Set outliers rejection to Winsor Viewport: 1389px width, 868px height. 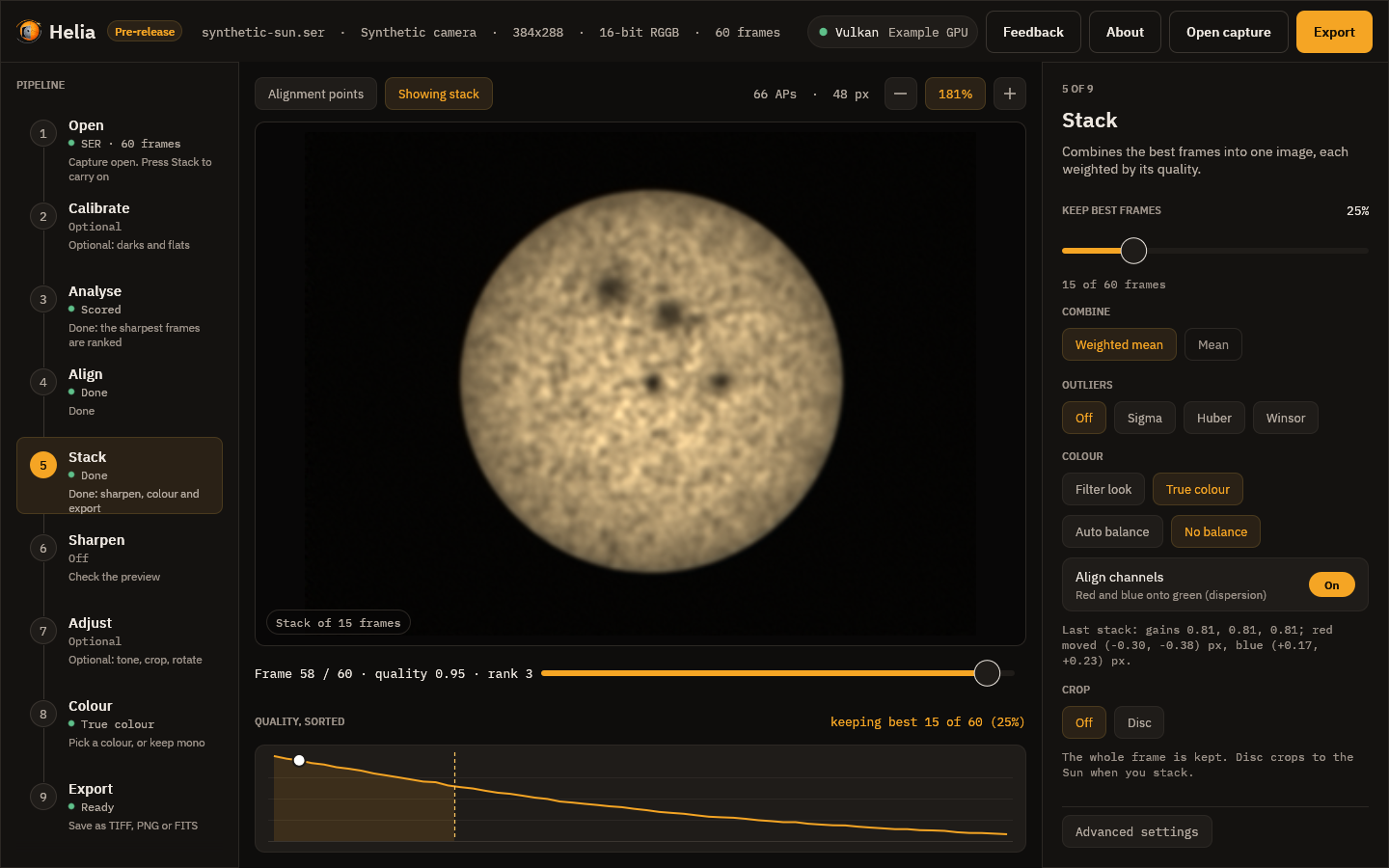click(x=1285, y=418)
